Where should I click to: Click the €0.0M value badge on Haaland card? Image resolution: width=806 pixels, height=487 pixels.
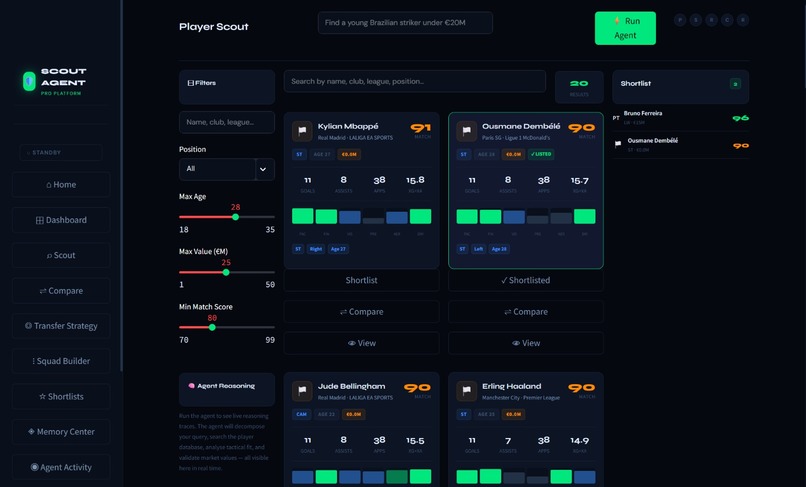tap(514, 414)
